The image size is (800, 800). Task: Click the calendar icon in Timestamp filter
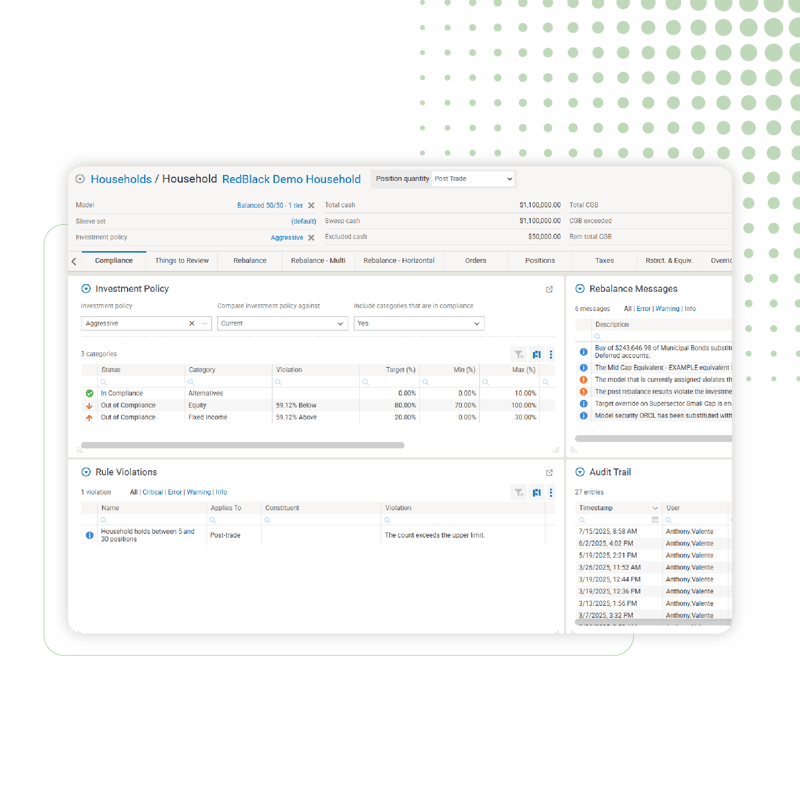(x=655, y=520)
